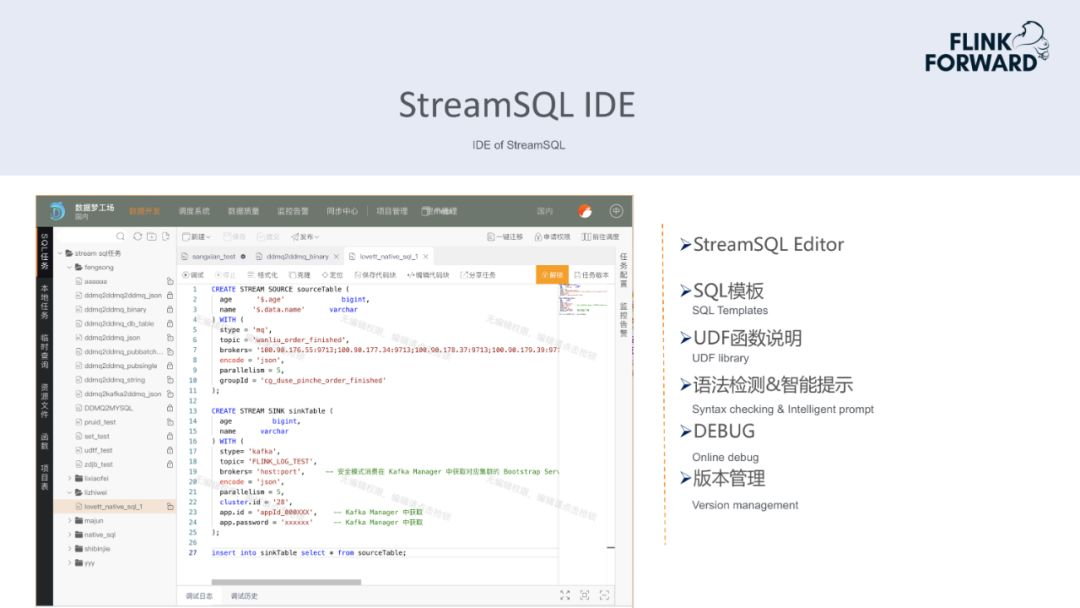Viewport: 1080px width, 608px height.
Task: Expand the shibinjie folder
Action: coord(70,549)
